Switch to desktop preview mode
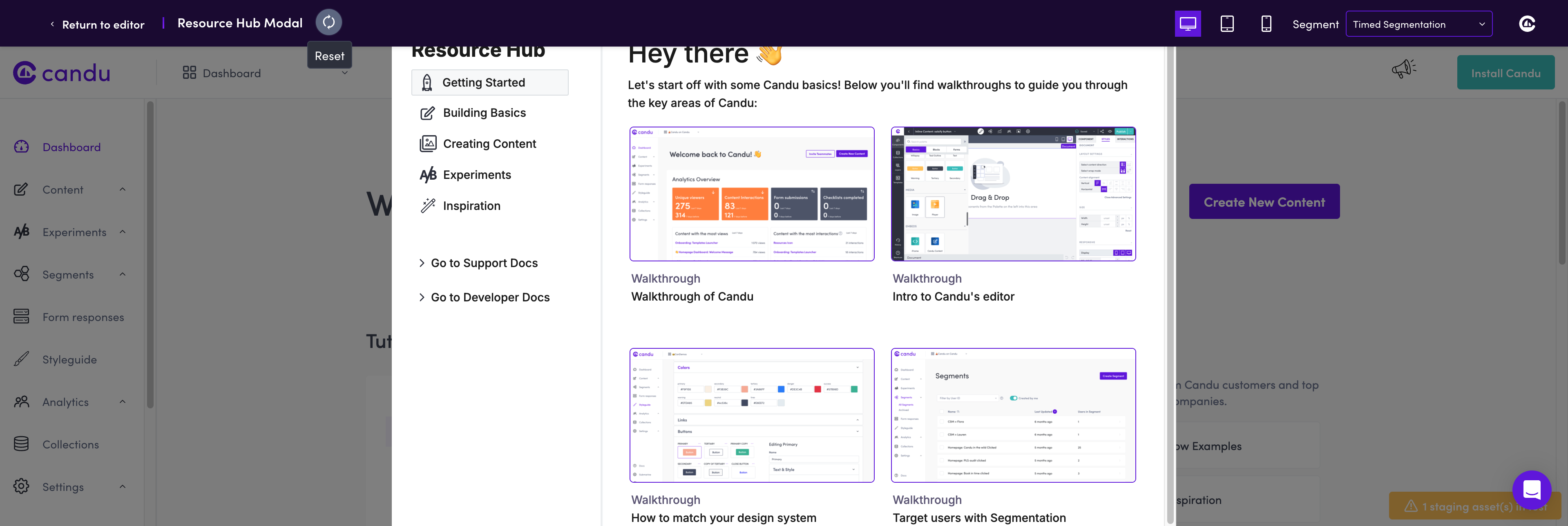Viewport: 1568px width, 526px height. 1187,24
